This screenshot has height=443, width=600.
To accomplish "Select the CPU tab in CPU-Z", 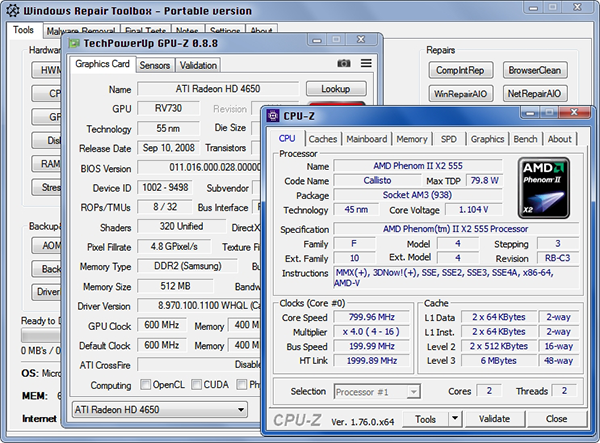I will pos(287,138).
